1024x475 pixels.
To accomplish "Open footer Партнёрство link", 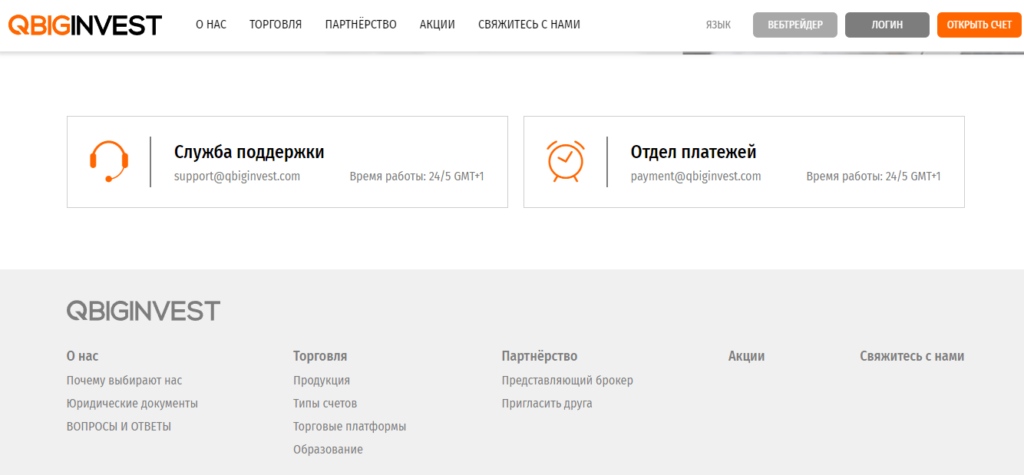I will tap(539, 356).
